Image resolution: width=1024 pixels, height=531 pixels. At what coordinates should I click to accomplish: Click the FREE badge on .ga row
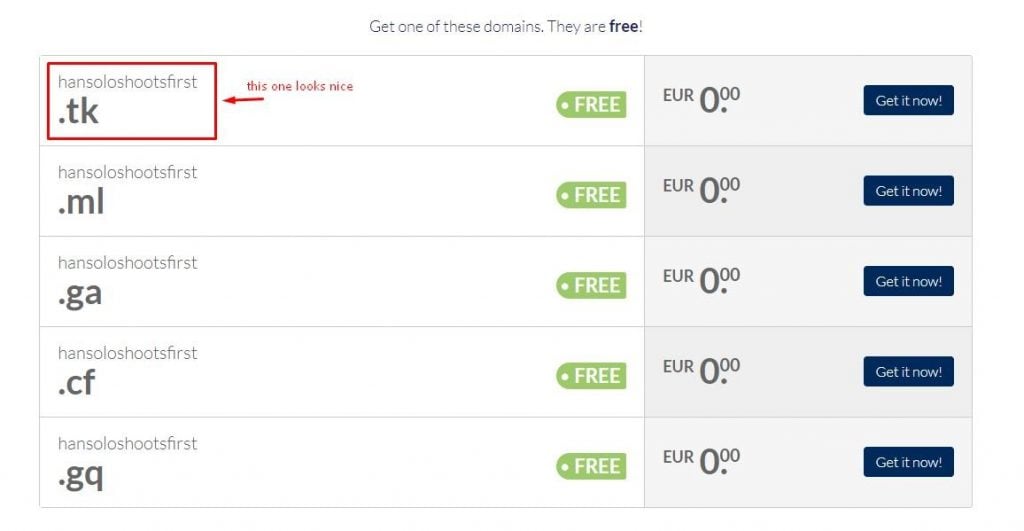(591, 285)
